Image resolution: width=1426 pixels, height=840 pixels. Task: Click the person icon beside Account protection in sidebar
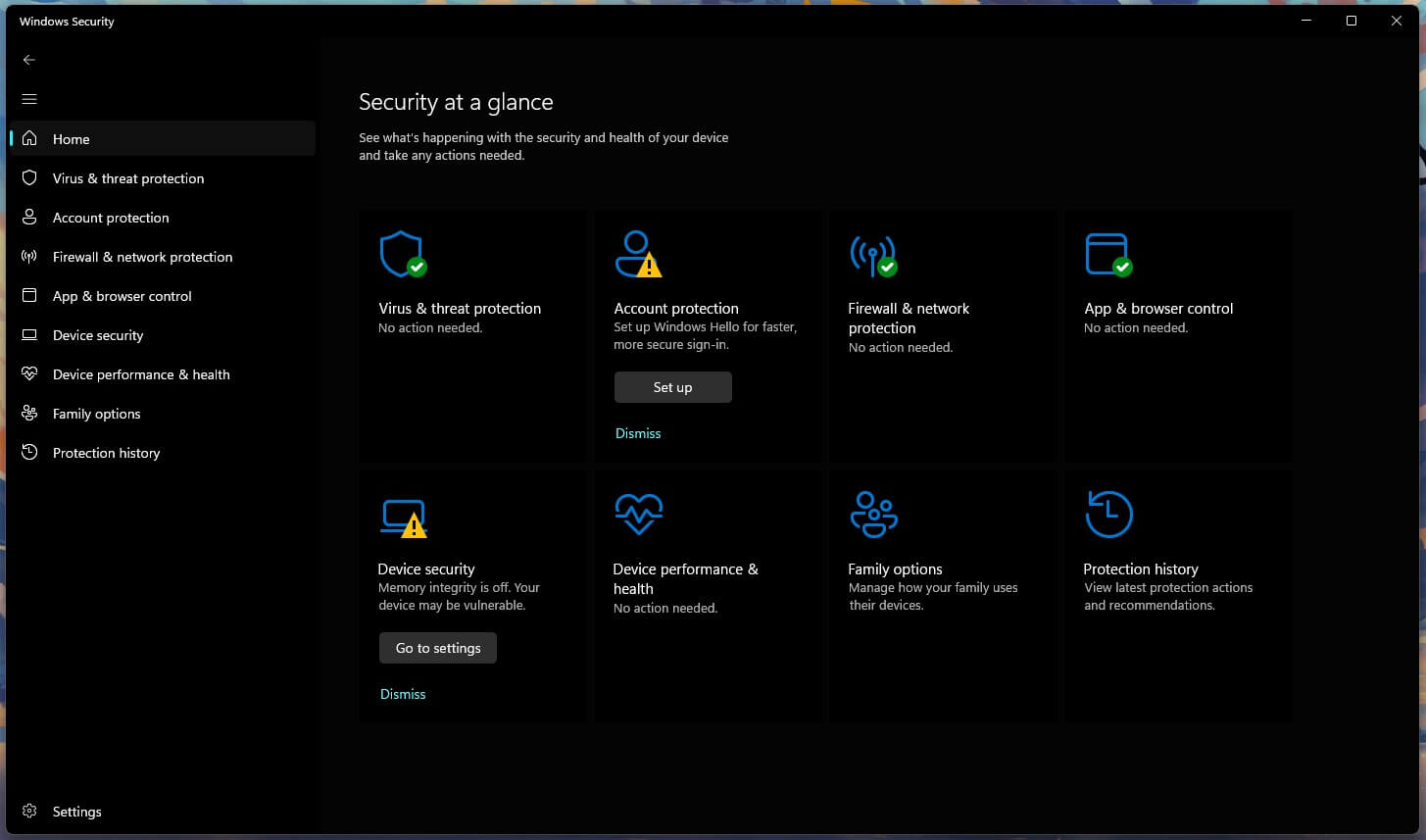click(29, 217)
